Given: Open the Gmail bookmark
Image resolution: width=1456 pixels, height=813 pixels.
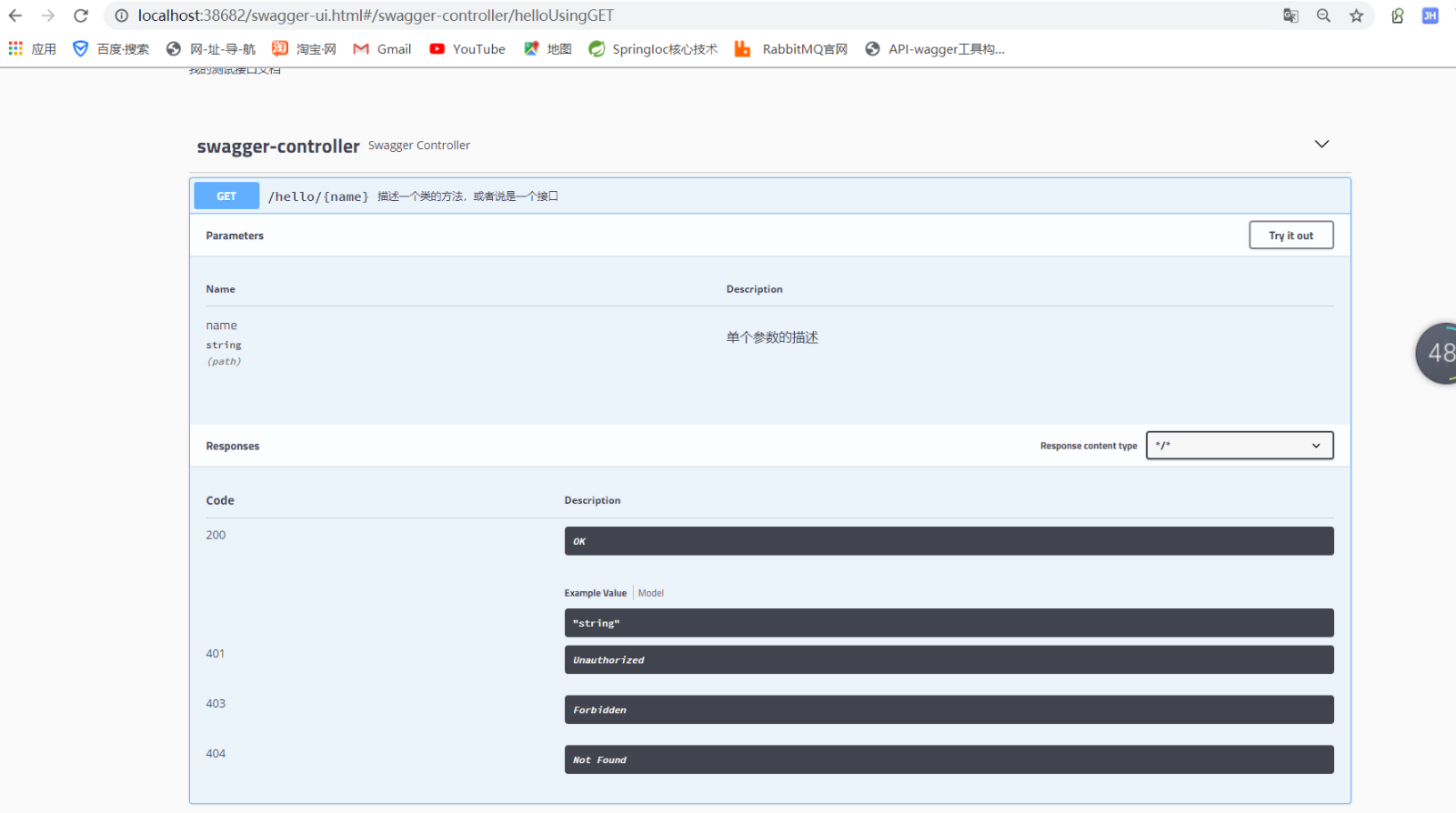Looking at the screenshot, I should tap(382, 49).
